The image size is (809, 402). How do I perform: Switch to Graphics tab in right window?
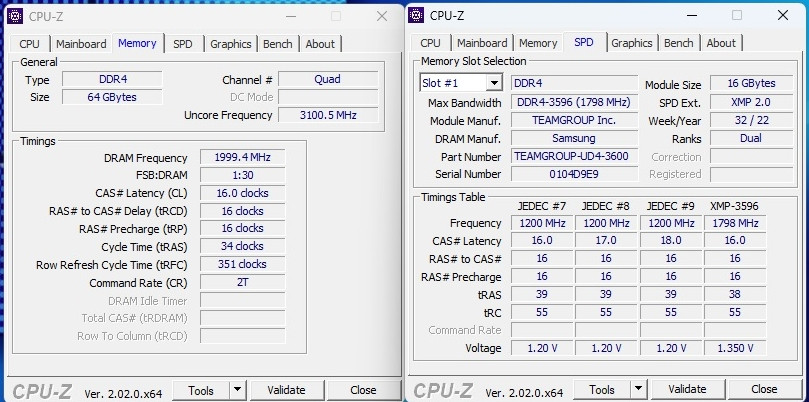click(x=632, y=43)
